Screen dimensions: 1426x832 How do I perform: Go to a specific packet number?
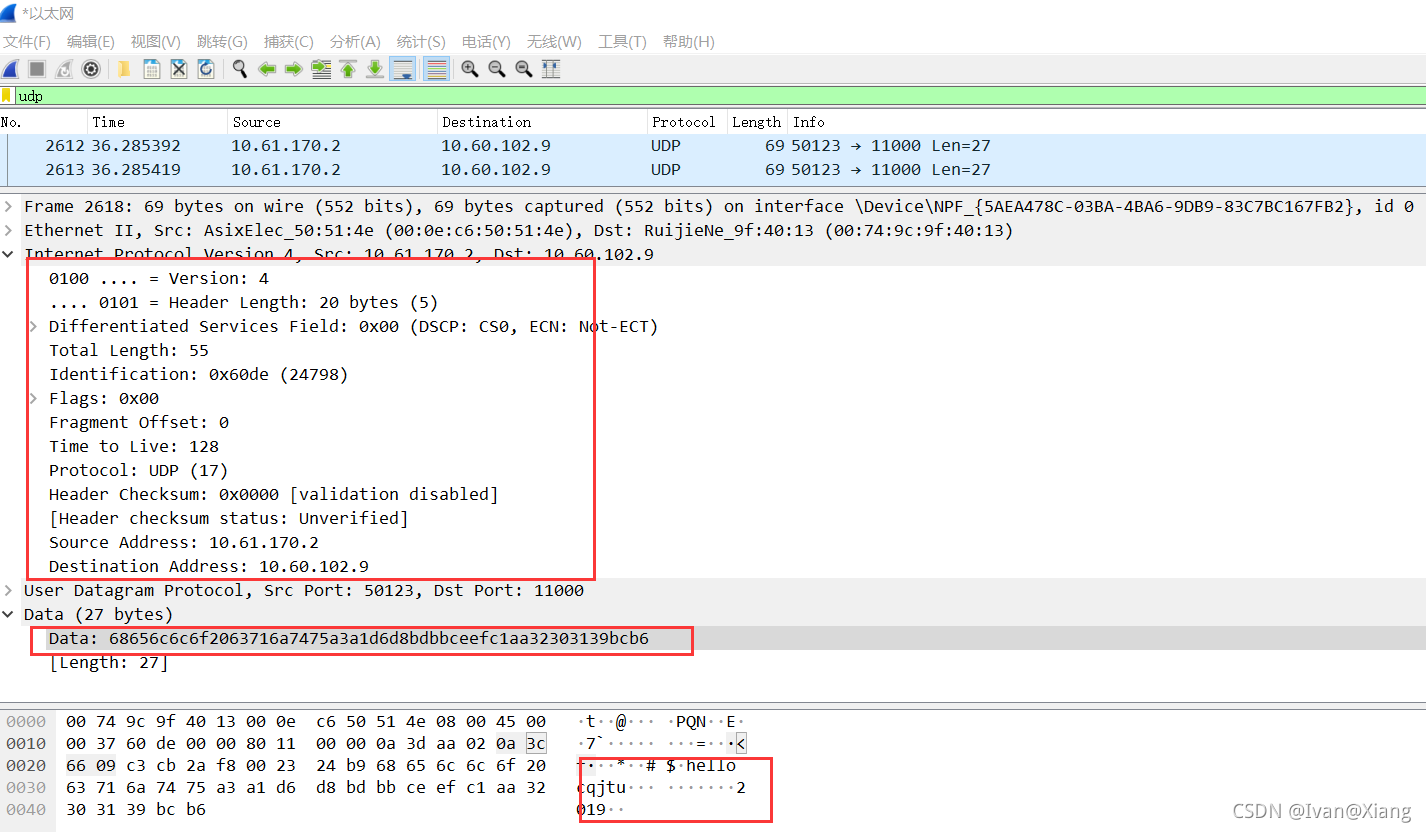click(321, 69)
